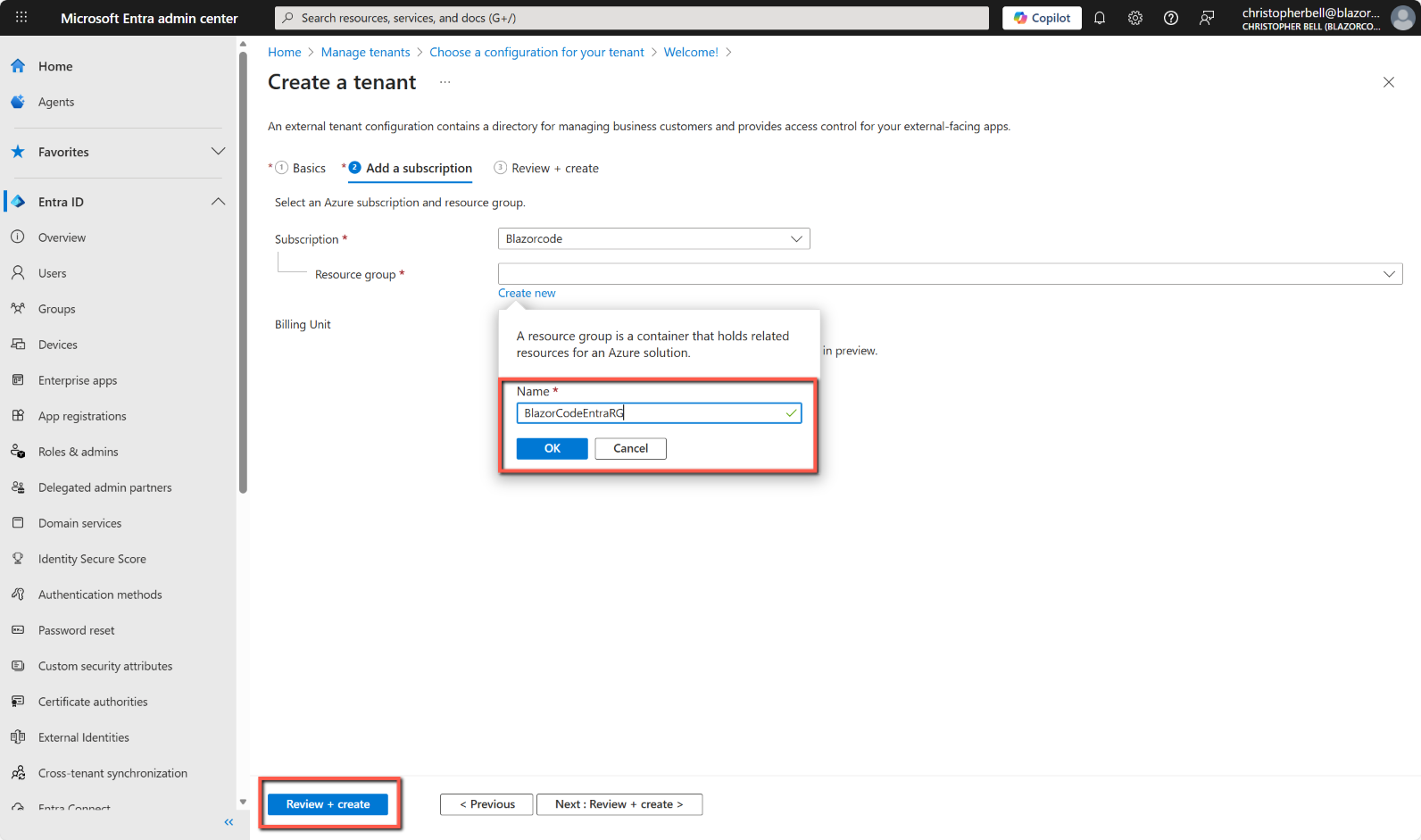
Task: Click OK to confirm resource group name
Action: 552,449
